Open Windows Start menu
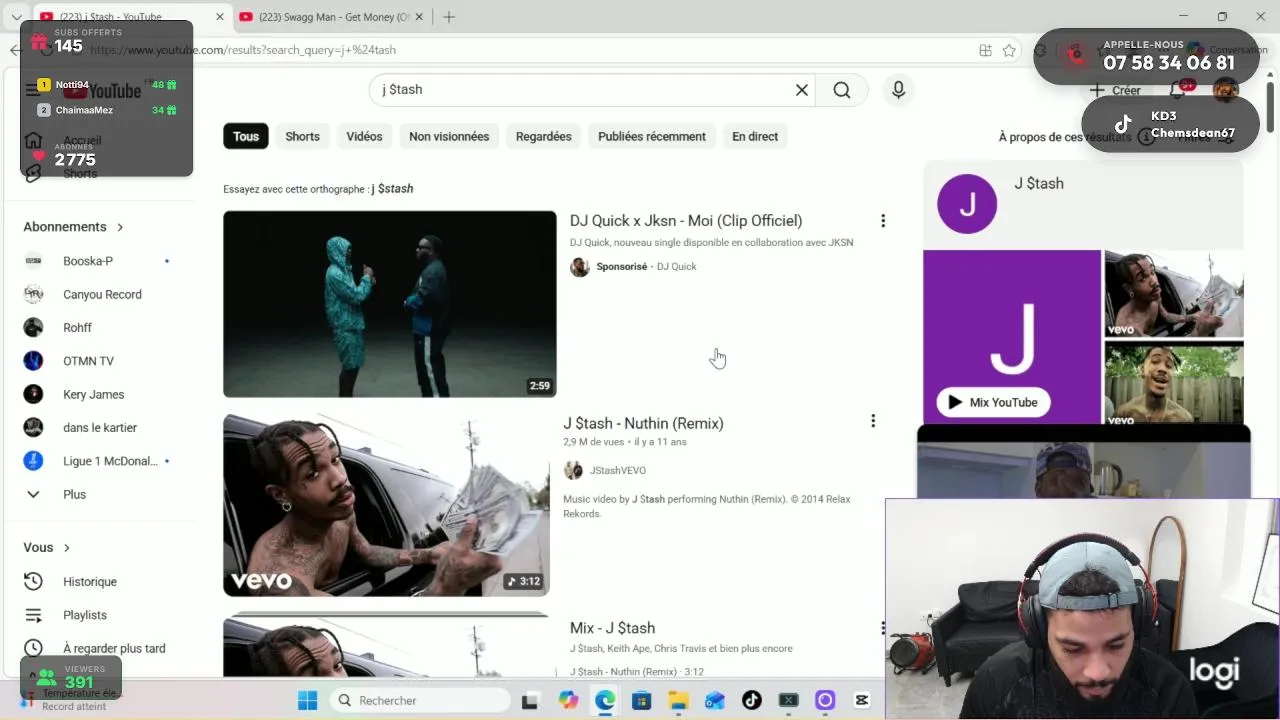 click(x=307, y=700)
